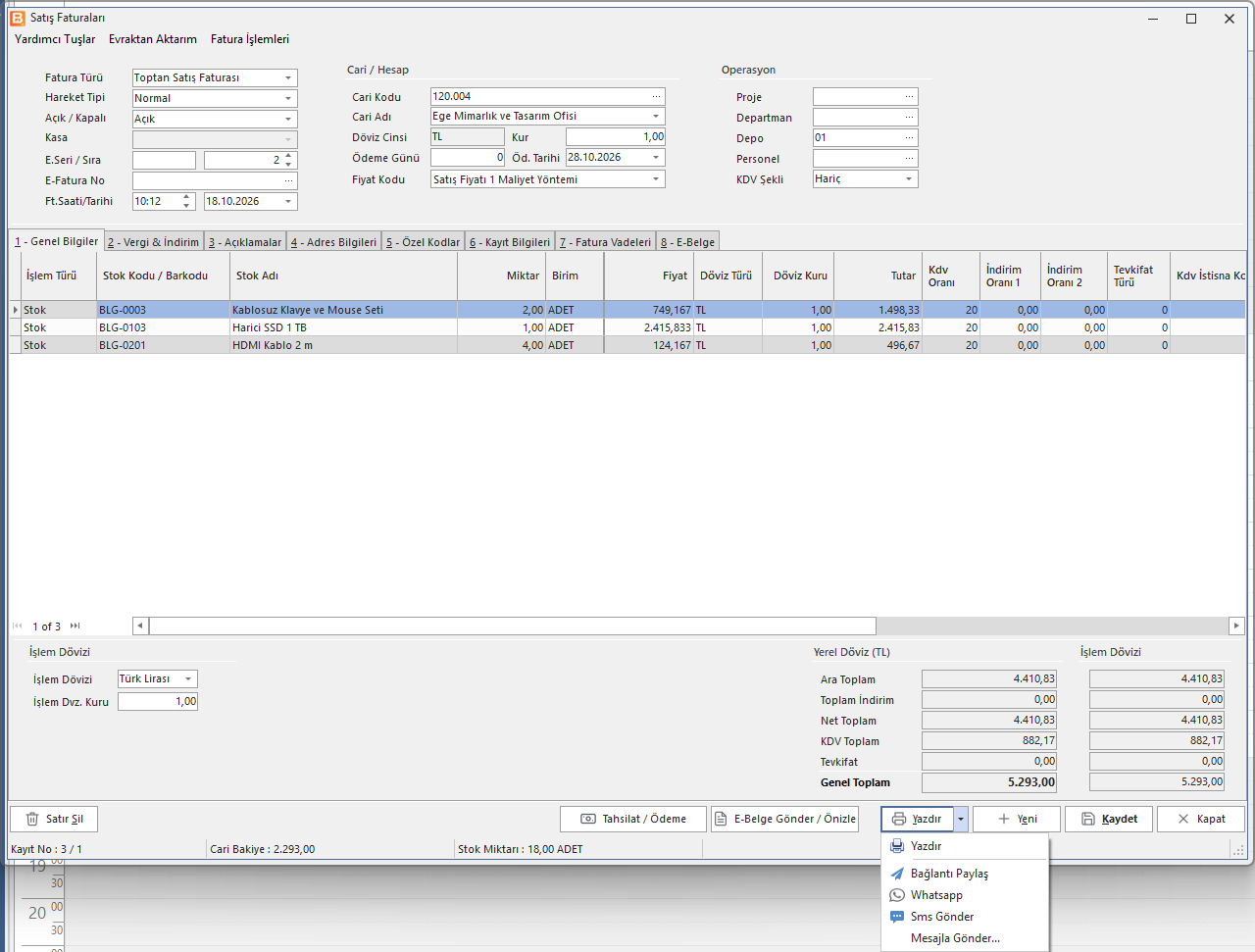This screenshot has width=1255, height=952.
Task: Open the Fatura İşlemleri menu
Action: 250,39
